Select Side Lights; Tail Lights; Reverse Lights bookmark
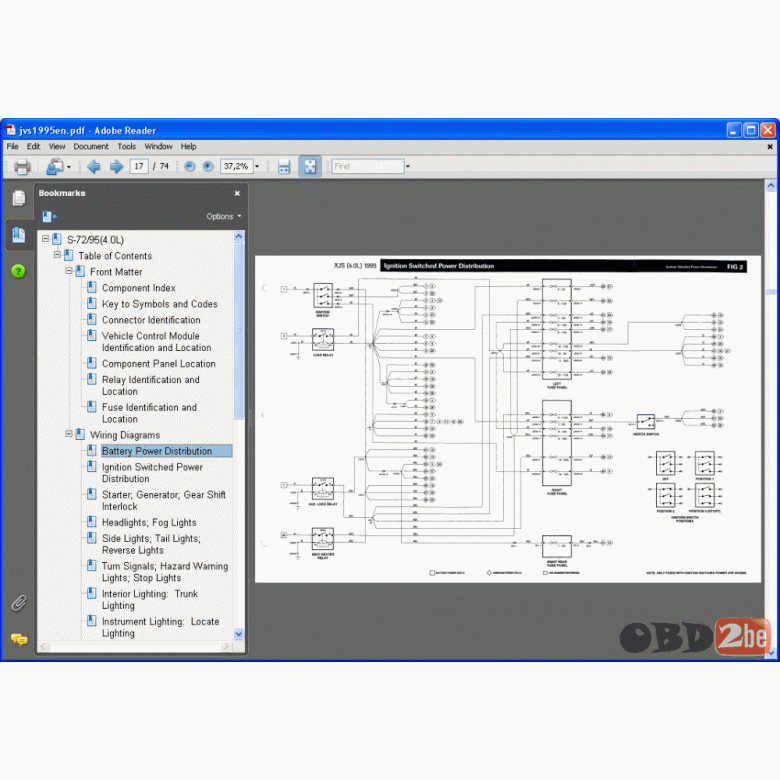 tap(151, 544)
